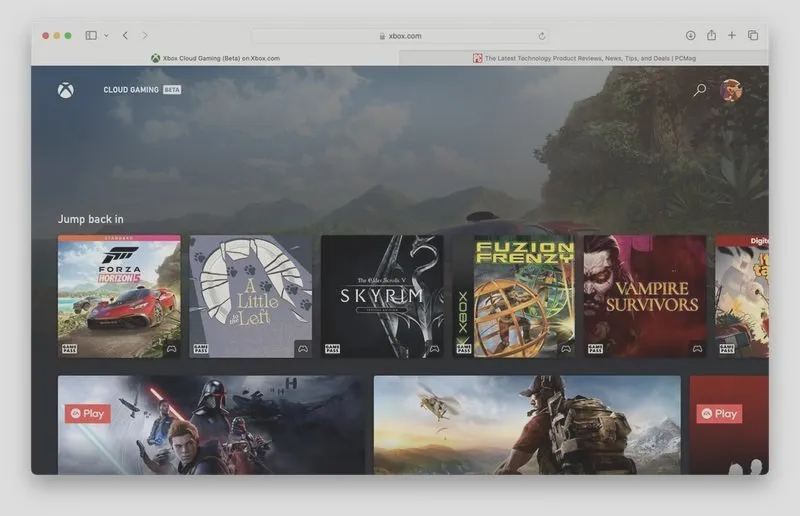Reload the page icon in address bar
The width and height of the screenshot is (800, 516).
pos(542,36)
